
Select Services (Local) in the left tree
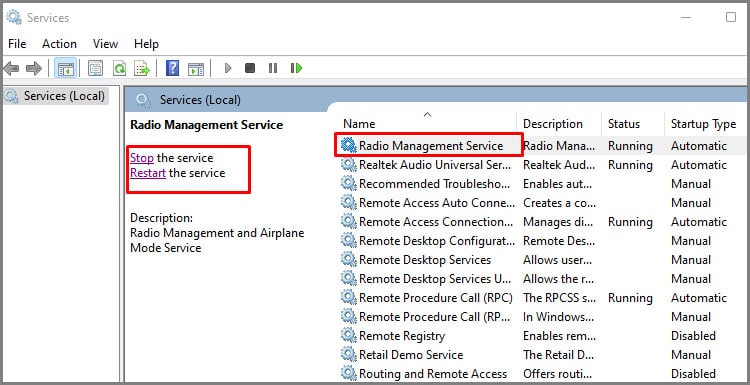(64, 96)
